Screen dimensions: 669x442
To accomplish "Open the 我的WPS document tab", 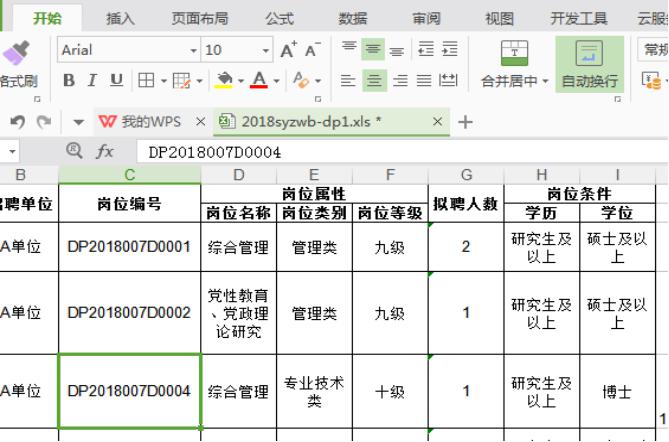I will tap(140, 122).
